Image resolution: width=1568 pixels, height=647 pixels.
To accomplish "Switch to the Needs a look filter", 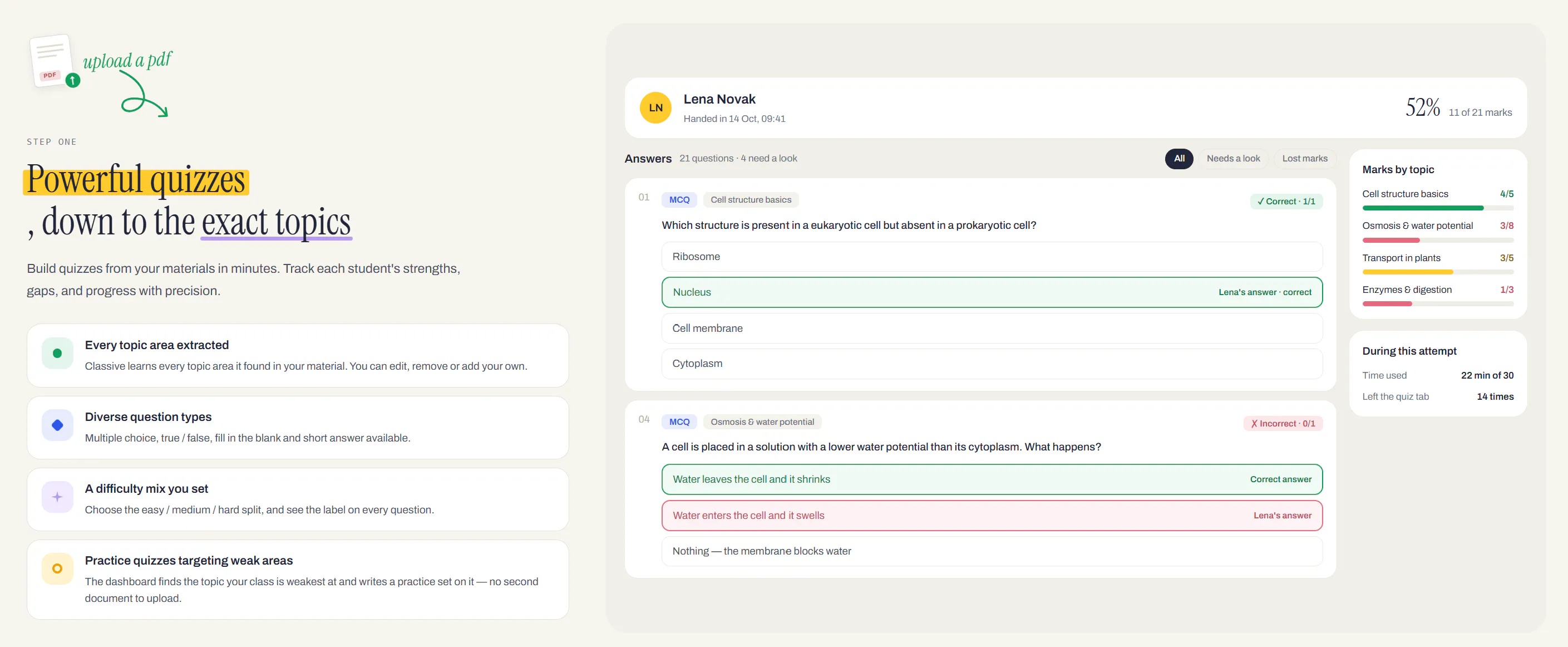I will [x=1233, y=158].
